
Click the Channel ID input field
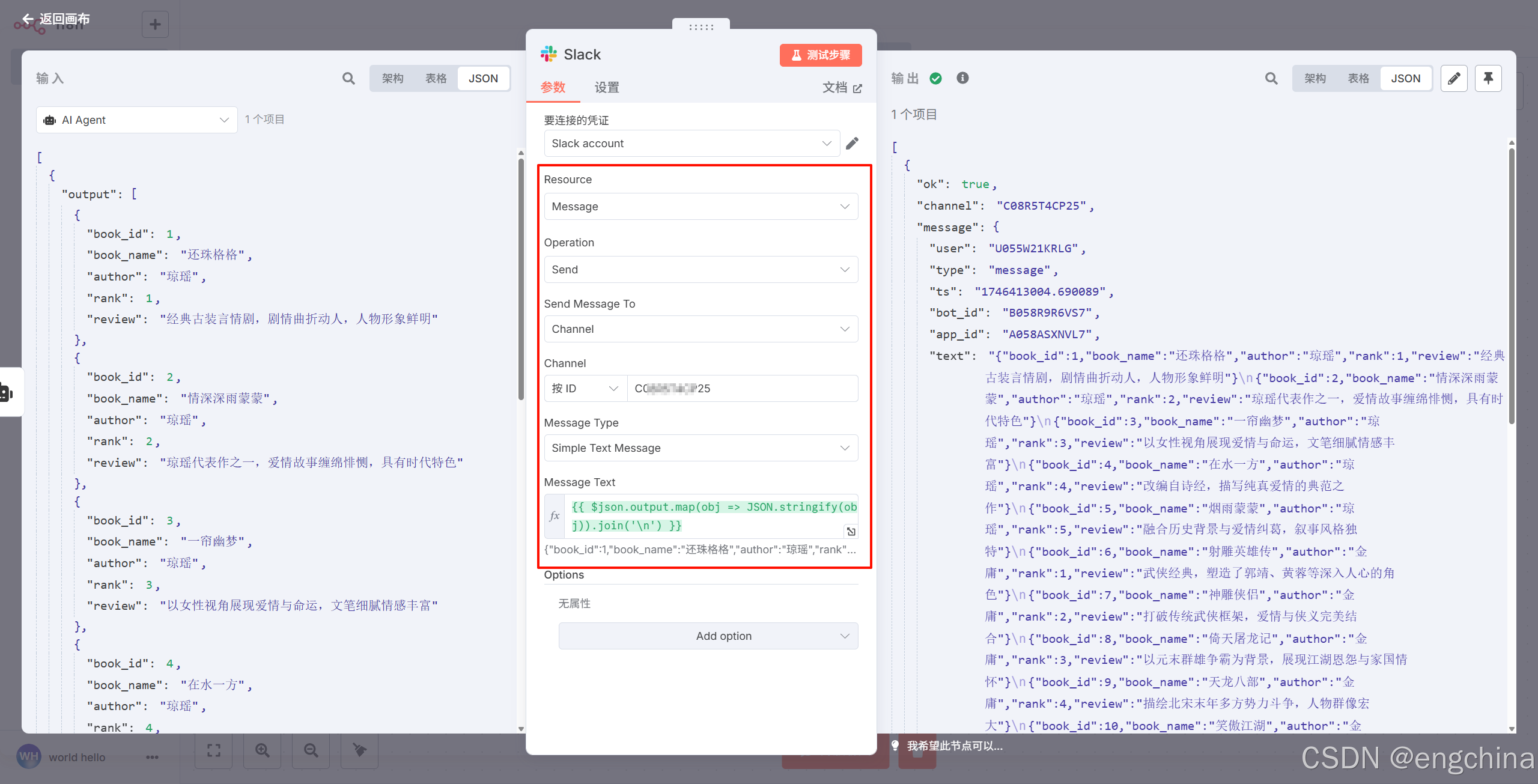(x=742, y=389)
